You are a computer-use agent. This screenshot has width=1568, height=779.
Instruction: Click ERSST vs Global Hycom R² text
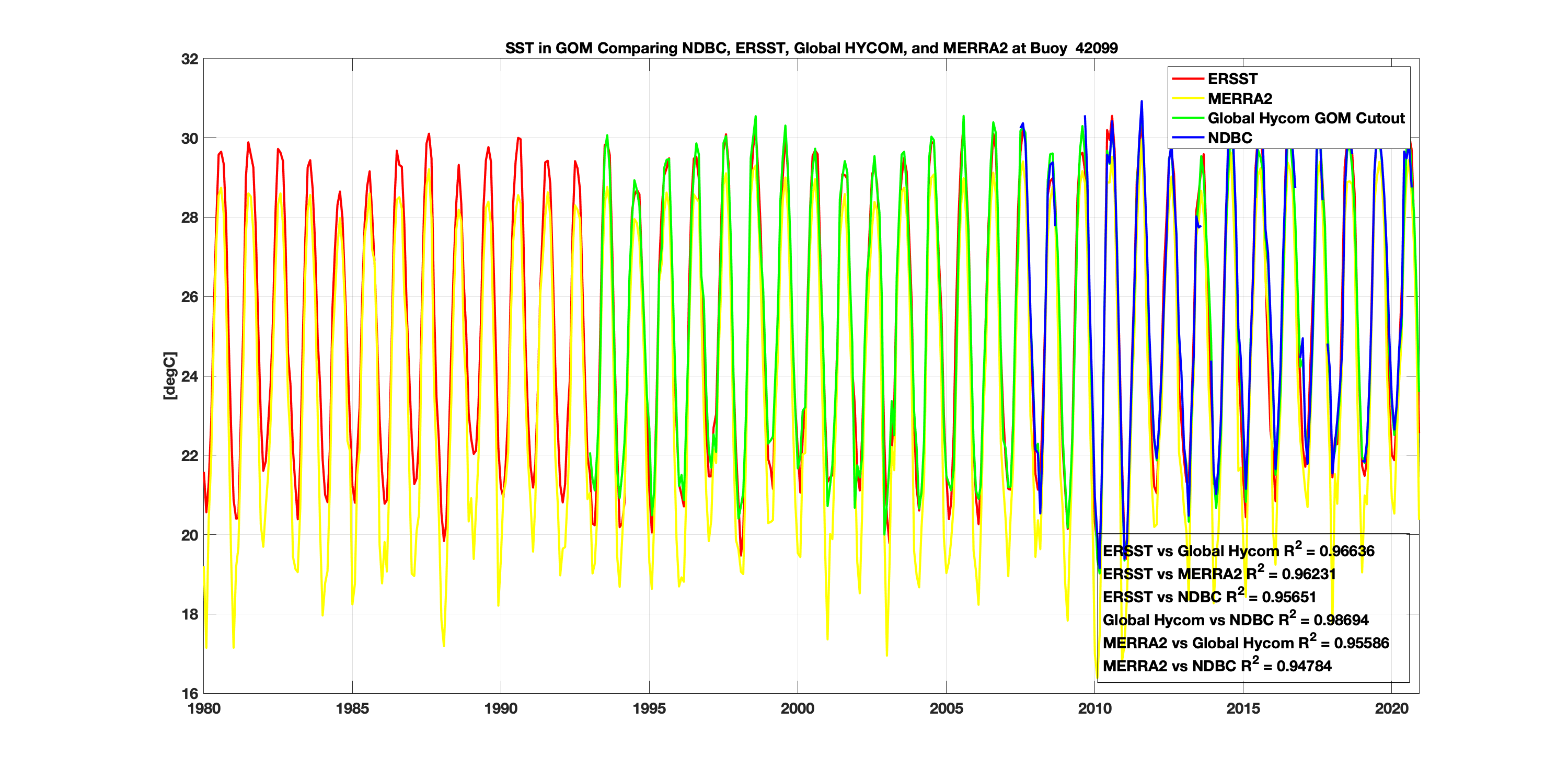coord(1238,551)
